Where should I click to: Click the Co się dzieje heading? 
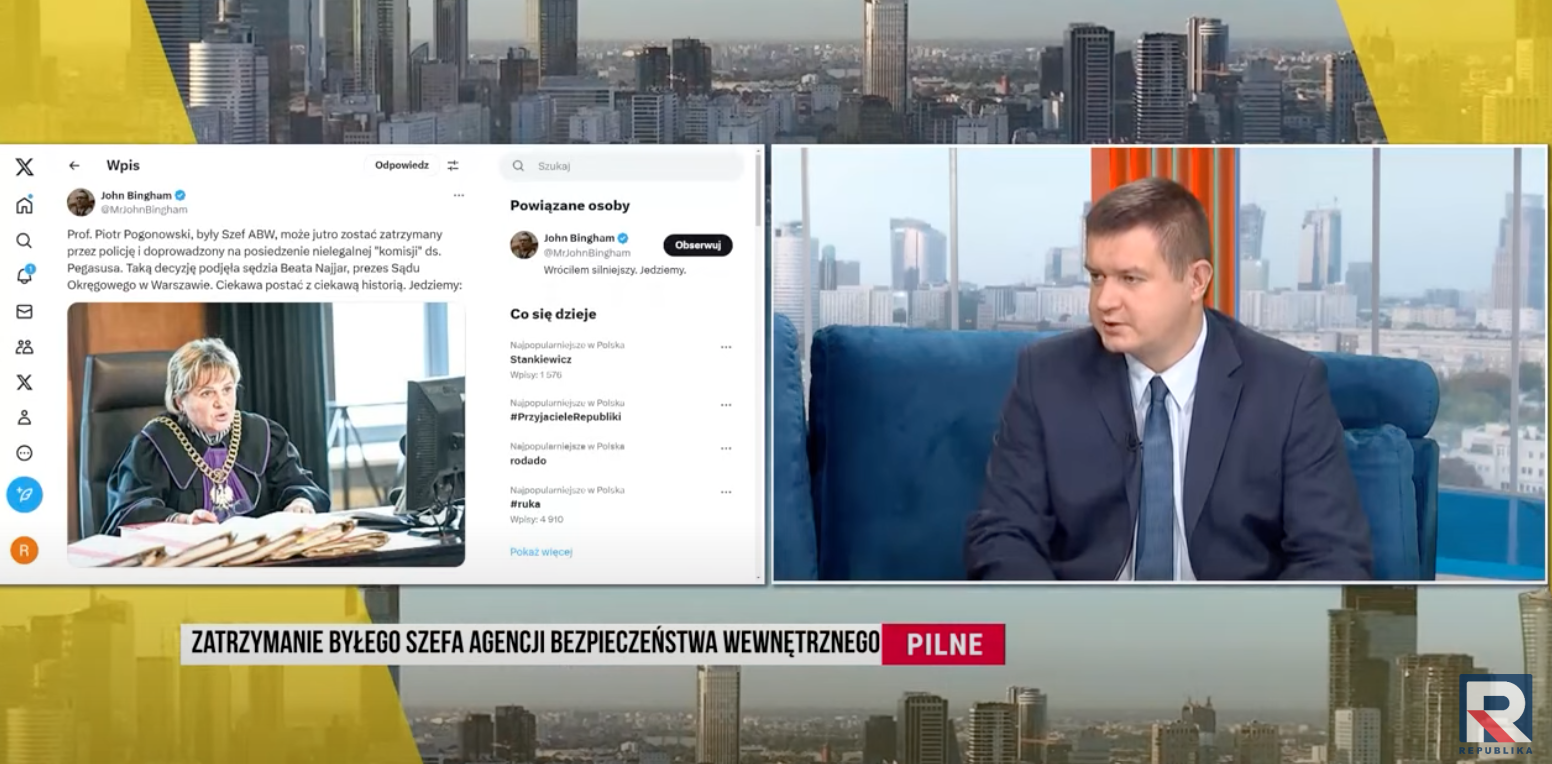tap(553, 314)
